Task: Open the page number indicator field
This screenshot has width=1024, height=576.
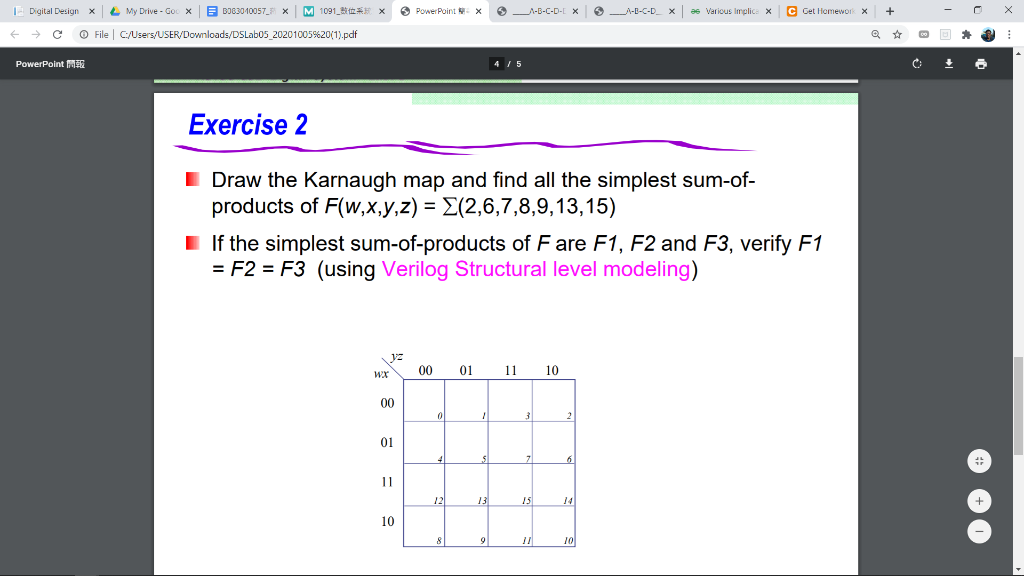Action: tap(496, 63)
